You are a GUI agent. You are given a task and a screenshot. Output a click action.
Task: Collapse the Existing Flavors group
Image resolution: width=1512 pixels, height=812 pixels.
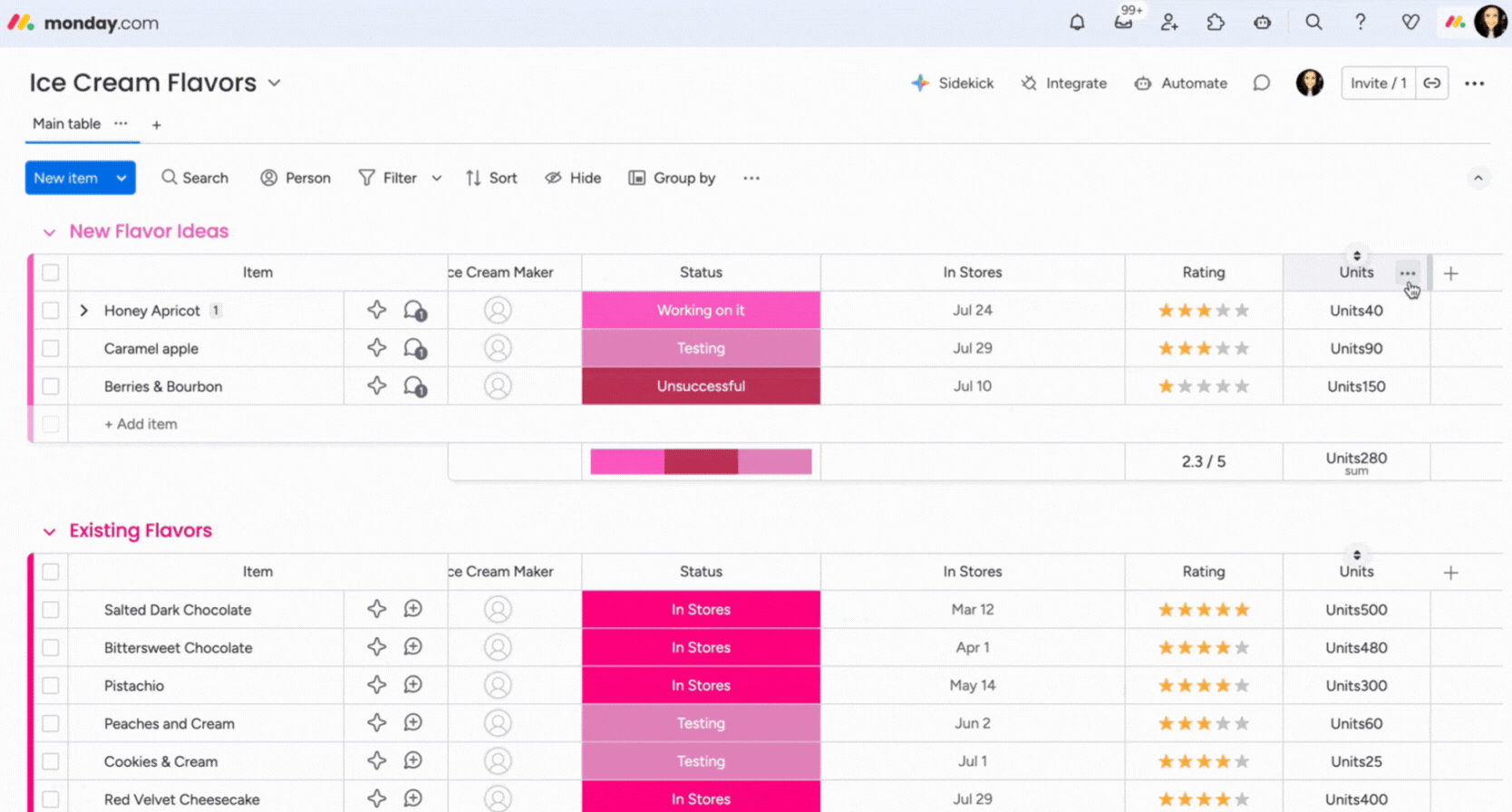[x=50, y=532]
